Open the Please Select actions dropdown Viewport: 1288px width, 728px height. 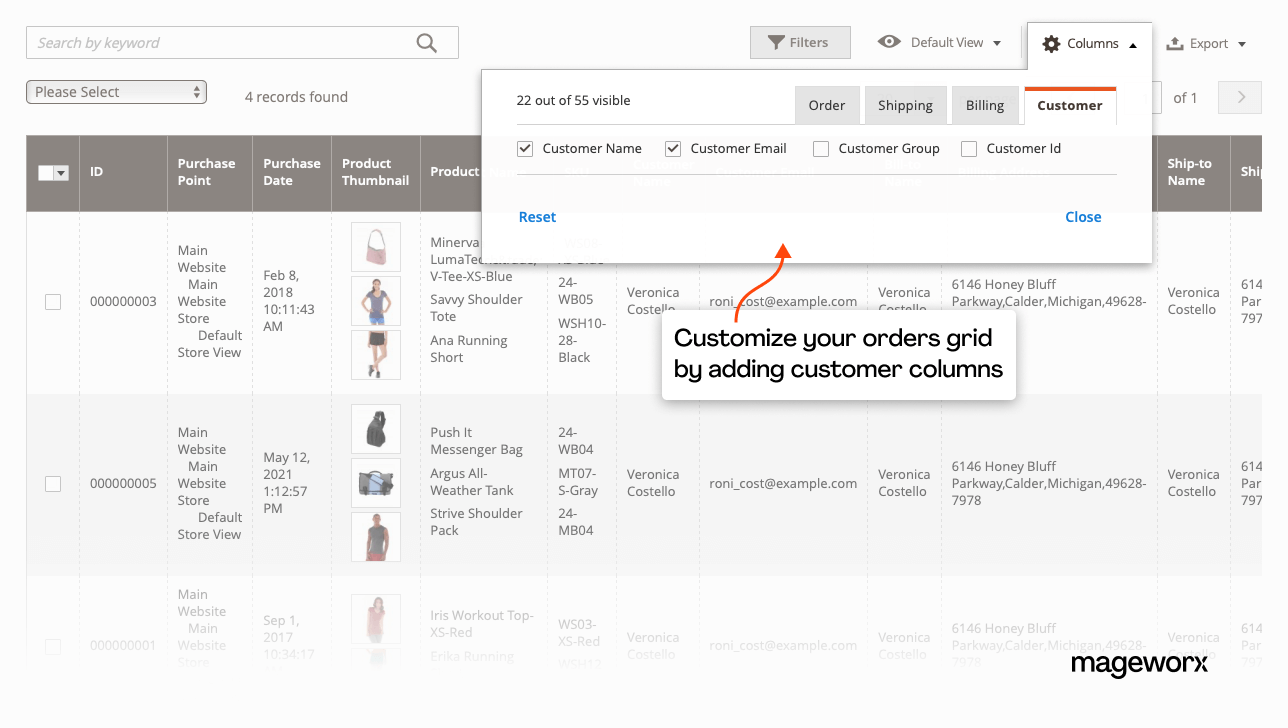coord(116,92)
